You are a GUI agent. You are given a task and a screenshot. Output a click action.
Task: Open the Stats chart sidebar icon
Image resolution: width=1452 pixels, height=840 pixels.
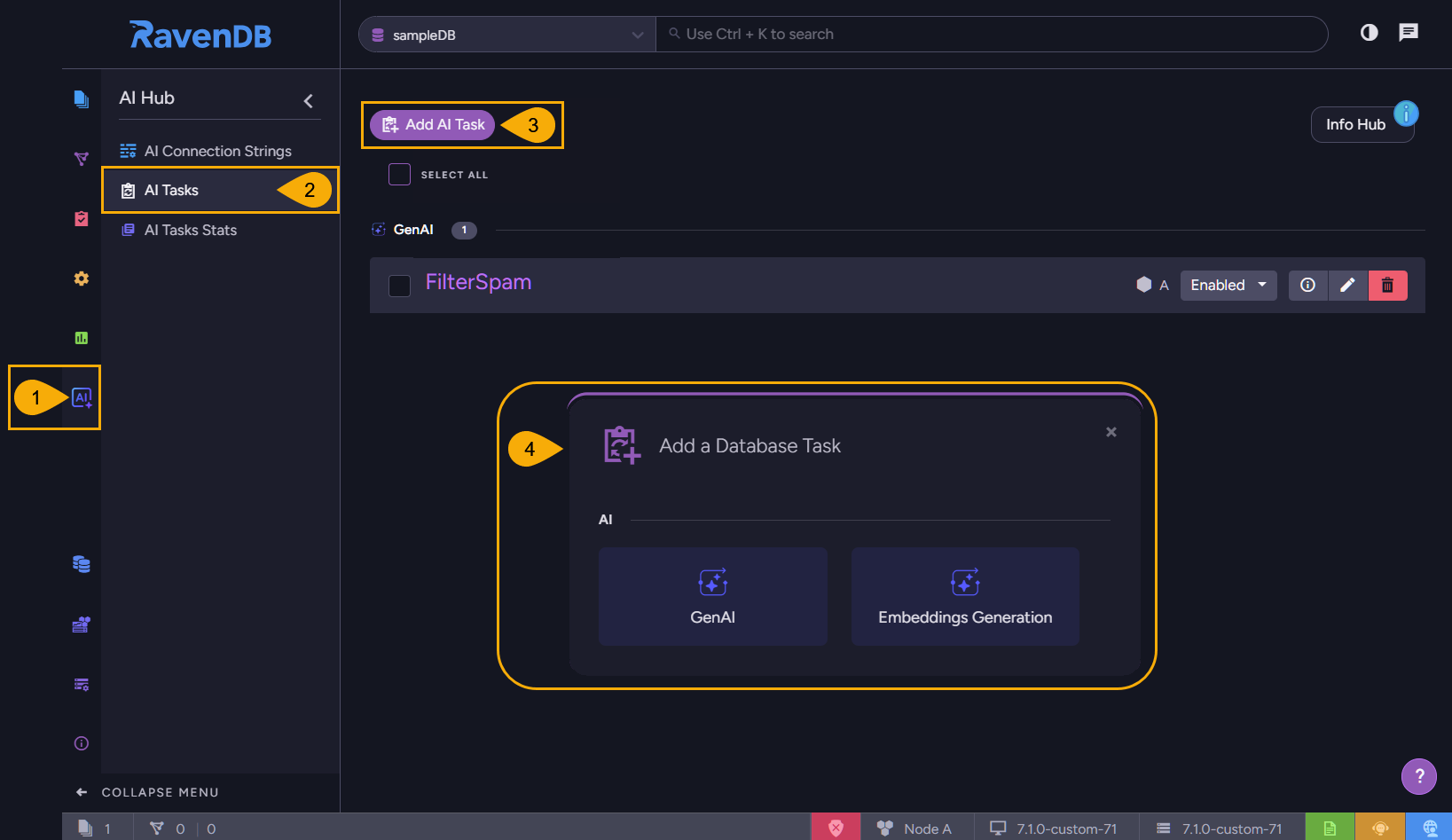coord(82,338)
